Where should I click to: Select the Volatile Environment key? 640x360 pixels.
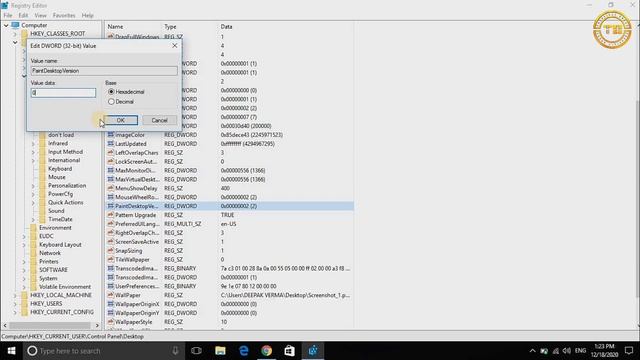click(65, 287)
